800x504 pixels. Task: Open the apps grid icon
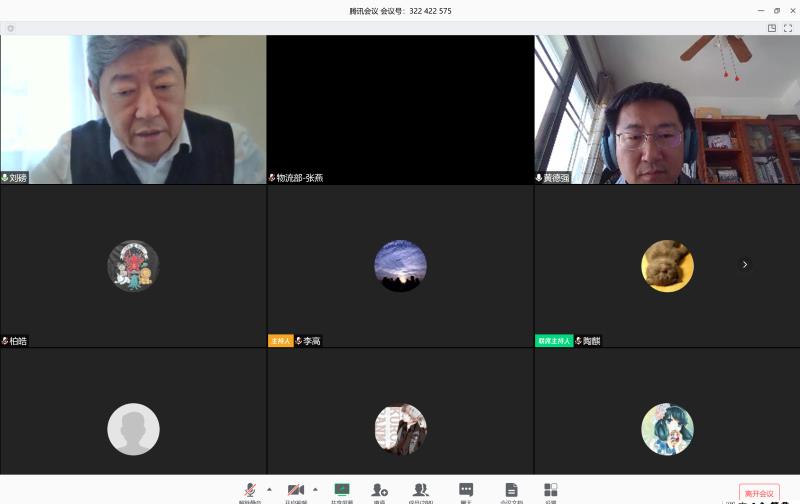coord(551,491)
